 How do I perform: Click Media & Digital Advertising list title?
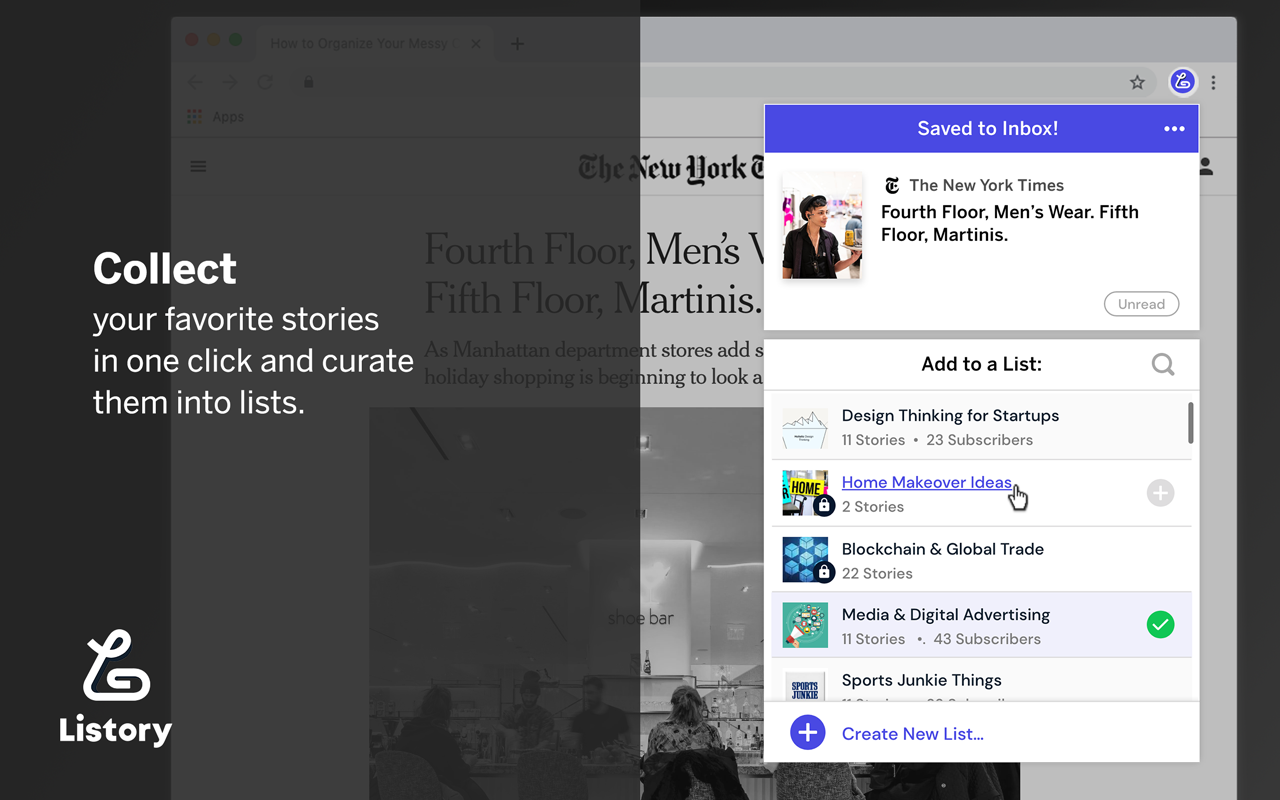pos(946,615)
